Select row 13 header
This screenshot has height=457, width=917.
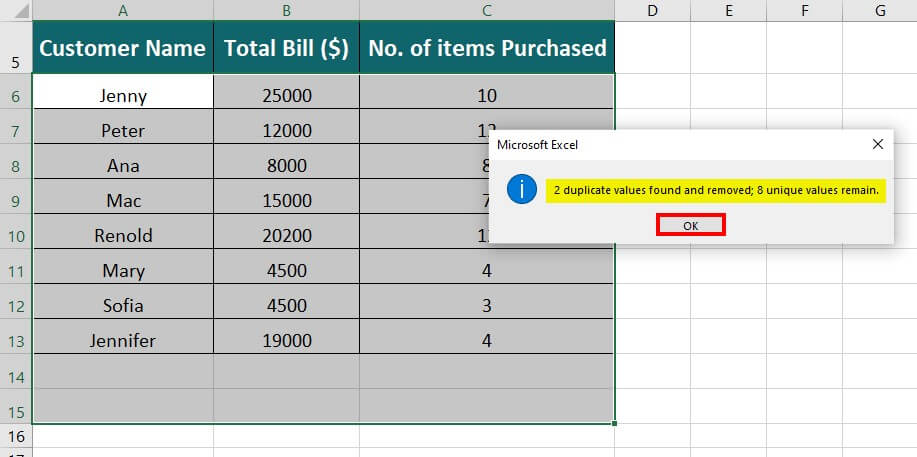tap(16, 337)
